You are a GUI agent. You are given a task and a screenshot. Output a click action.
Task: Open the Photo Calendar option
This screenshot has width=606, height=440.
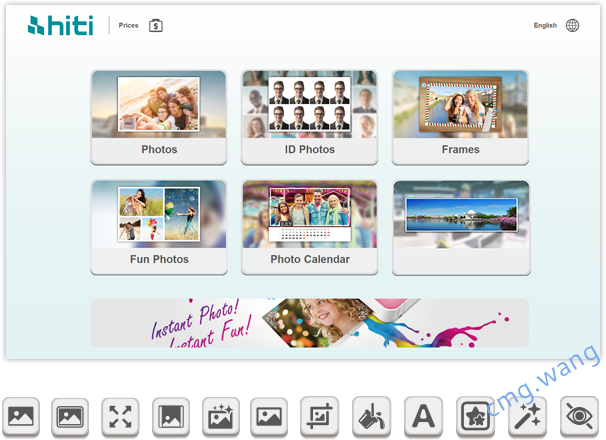click(309, 227)
